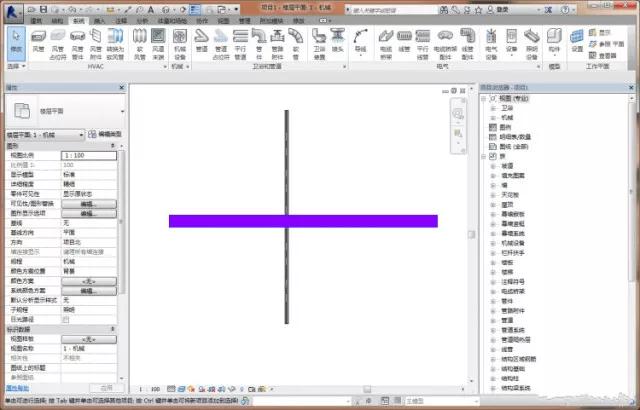This screenshot has width=640, height=410.
Task: Select the Duct (风管) tool
Action: point(38,41)
